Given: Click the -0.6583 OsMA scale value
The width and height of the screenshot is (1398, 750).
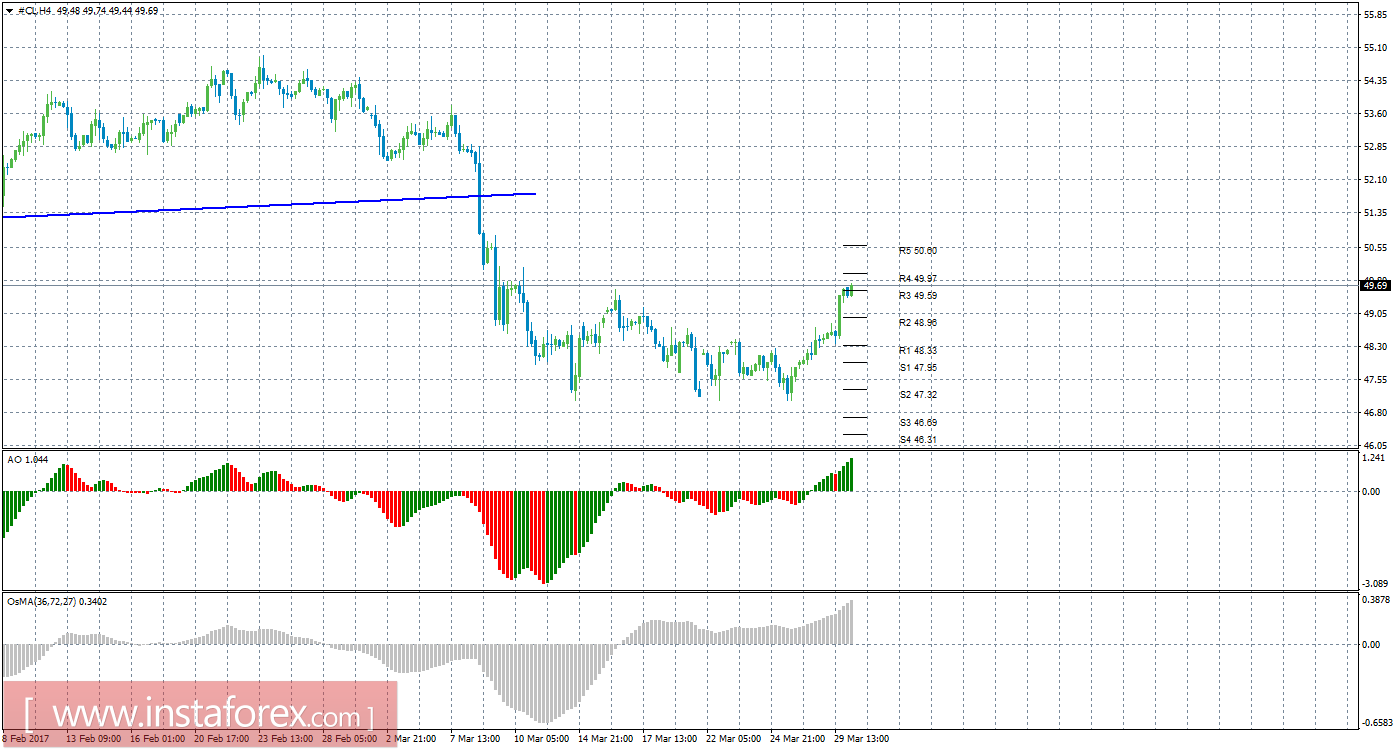Looking at the screenshot, I should click(1375, 722).
